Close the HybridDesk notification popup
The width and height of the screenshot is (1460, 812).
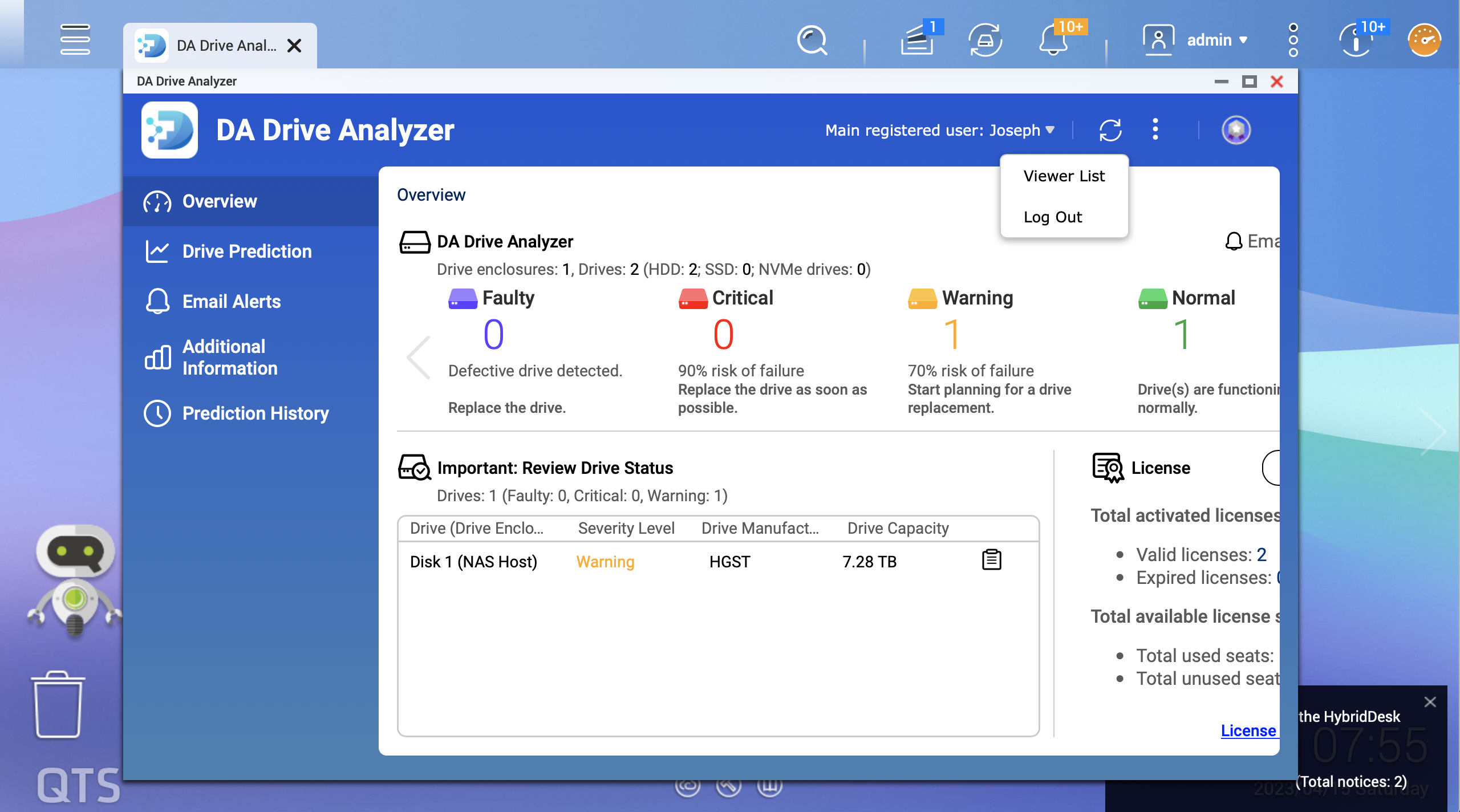[1430, 701]
